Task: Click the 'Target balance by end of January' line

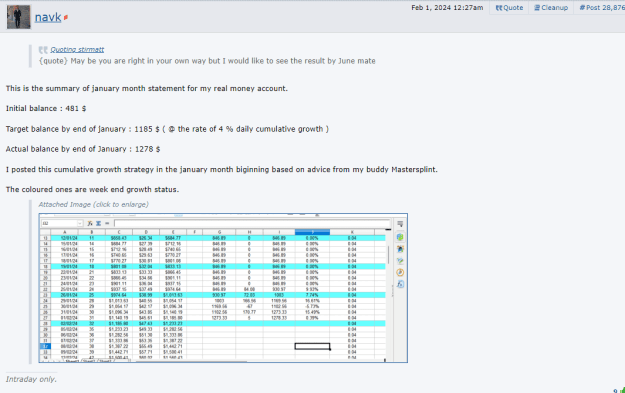Action: click(x=167, y=129)
